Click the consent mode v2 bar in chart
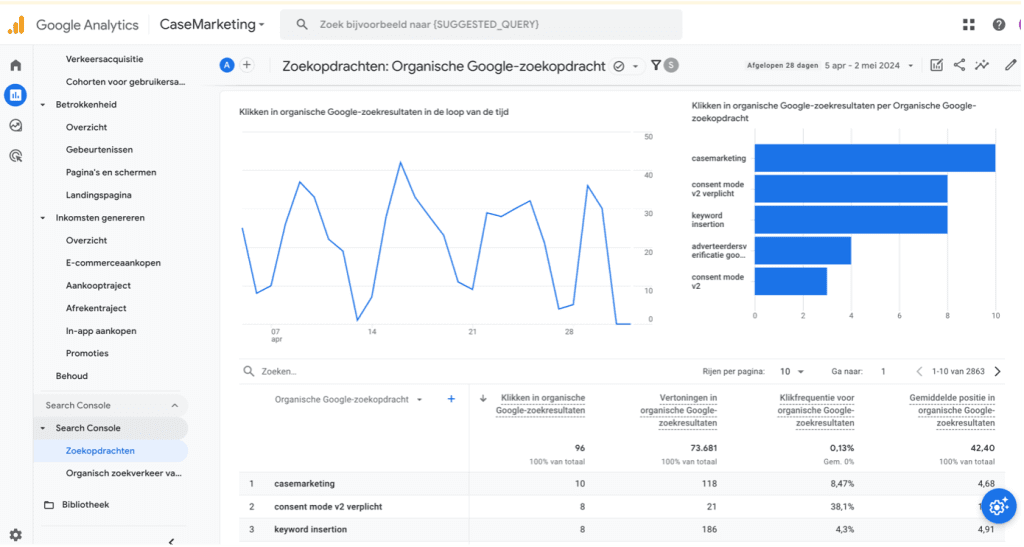The height and width of the screenshot is (547, 1024). pyautogui.click(x=791, y=281)
